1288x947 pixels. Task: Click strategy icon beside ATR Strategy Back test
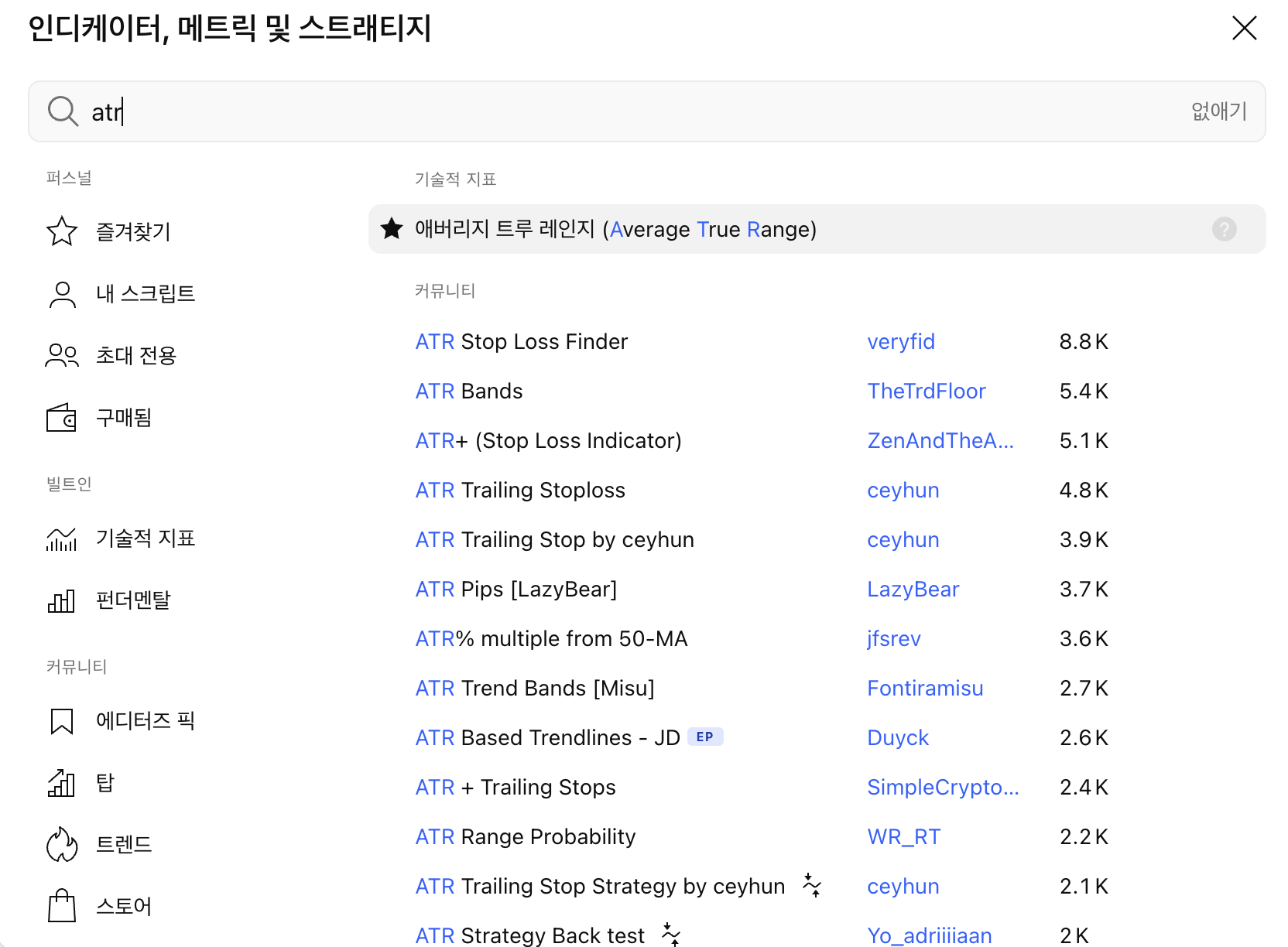673,935
